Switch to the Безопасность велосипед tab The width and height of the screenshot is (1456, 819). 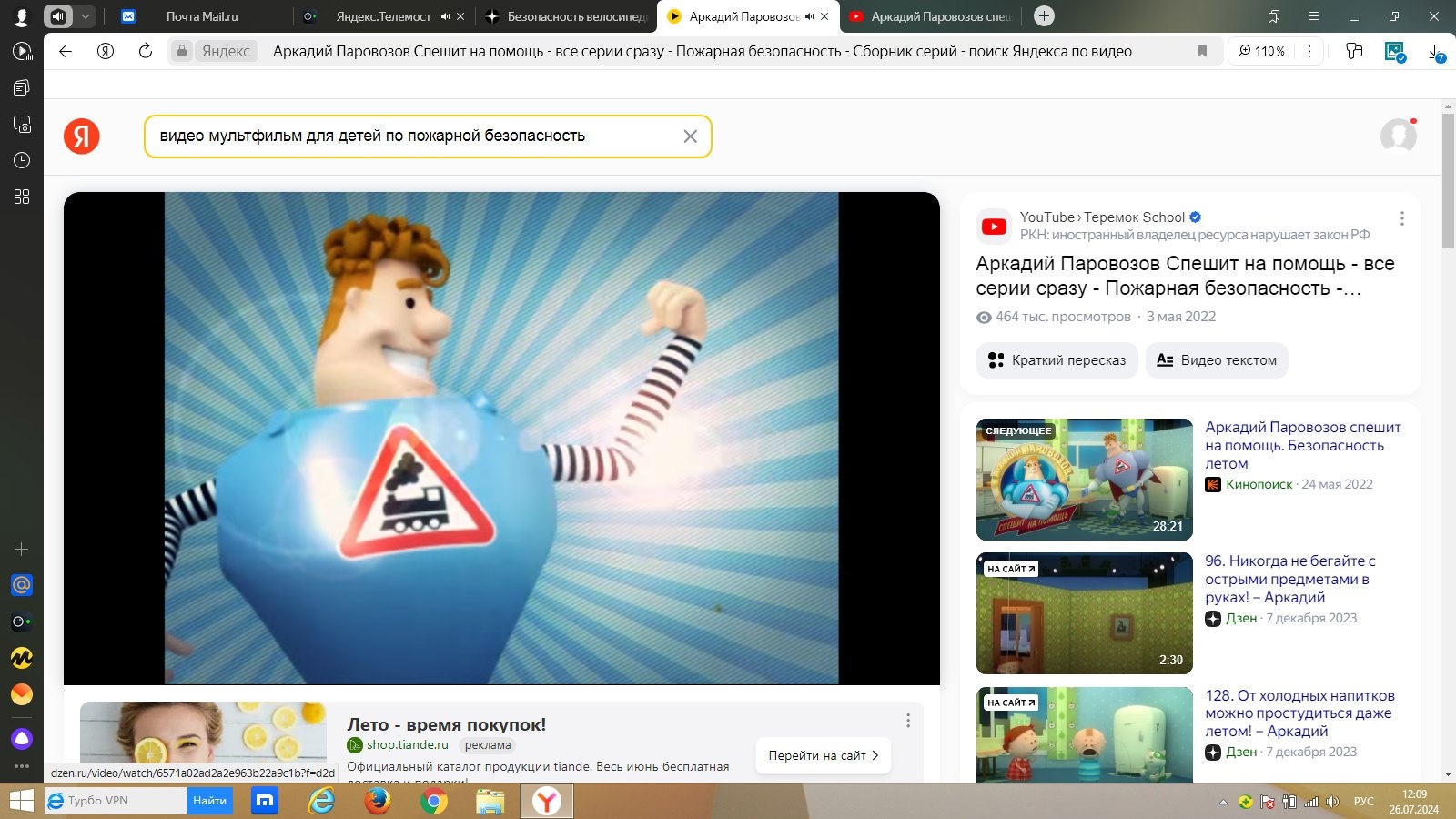click(x=566, y=15)
